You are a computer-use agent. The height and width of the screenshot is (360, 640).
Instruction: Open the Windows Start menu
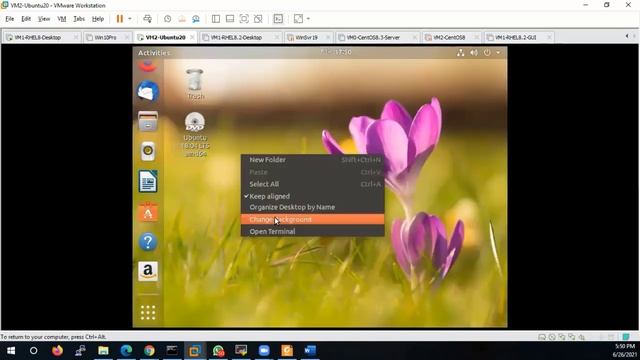(11, 351)
